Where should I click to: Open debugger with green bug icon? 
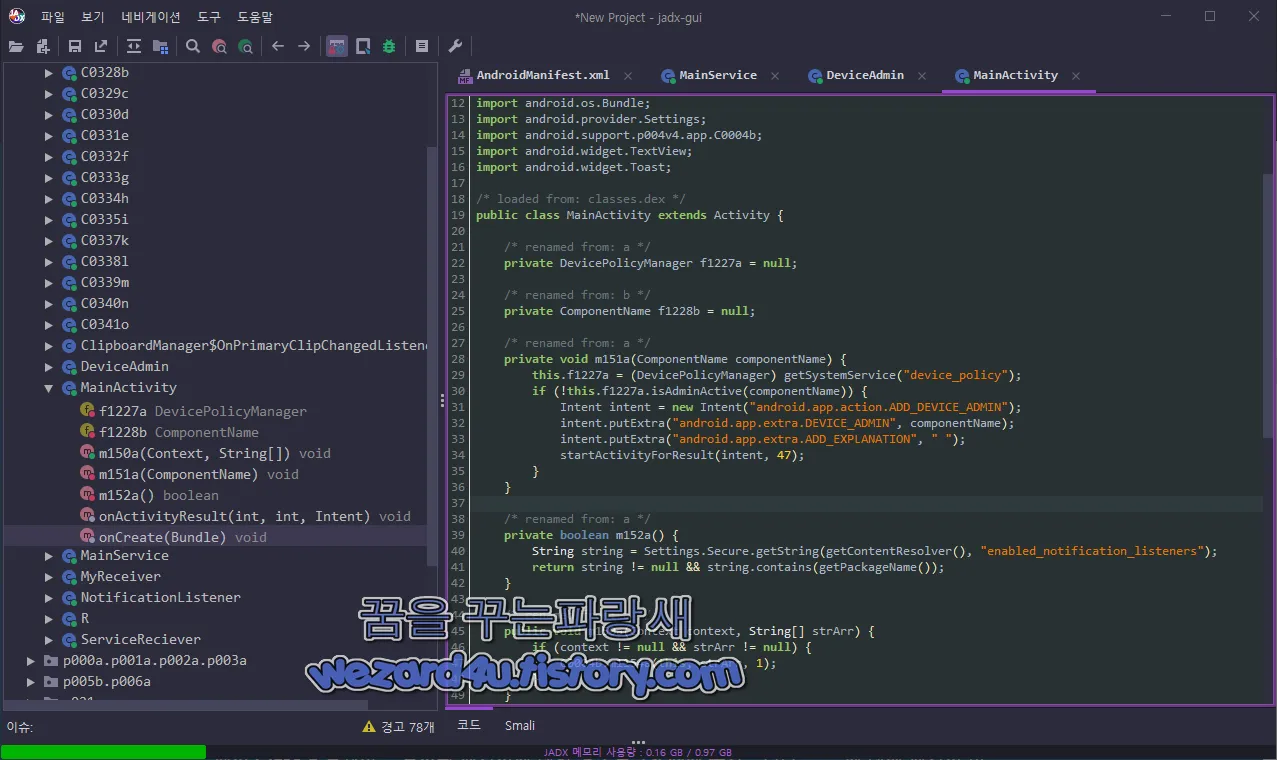[389, 46]
